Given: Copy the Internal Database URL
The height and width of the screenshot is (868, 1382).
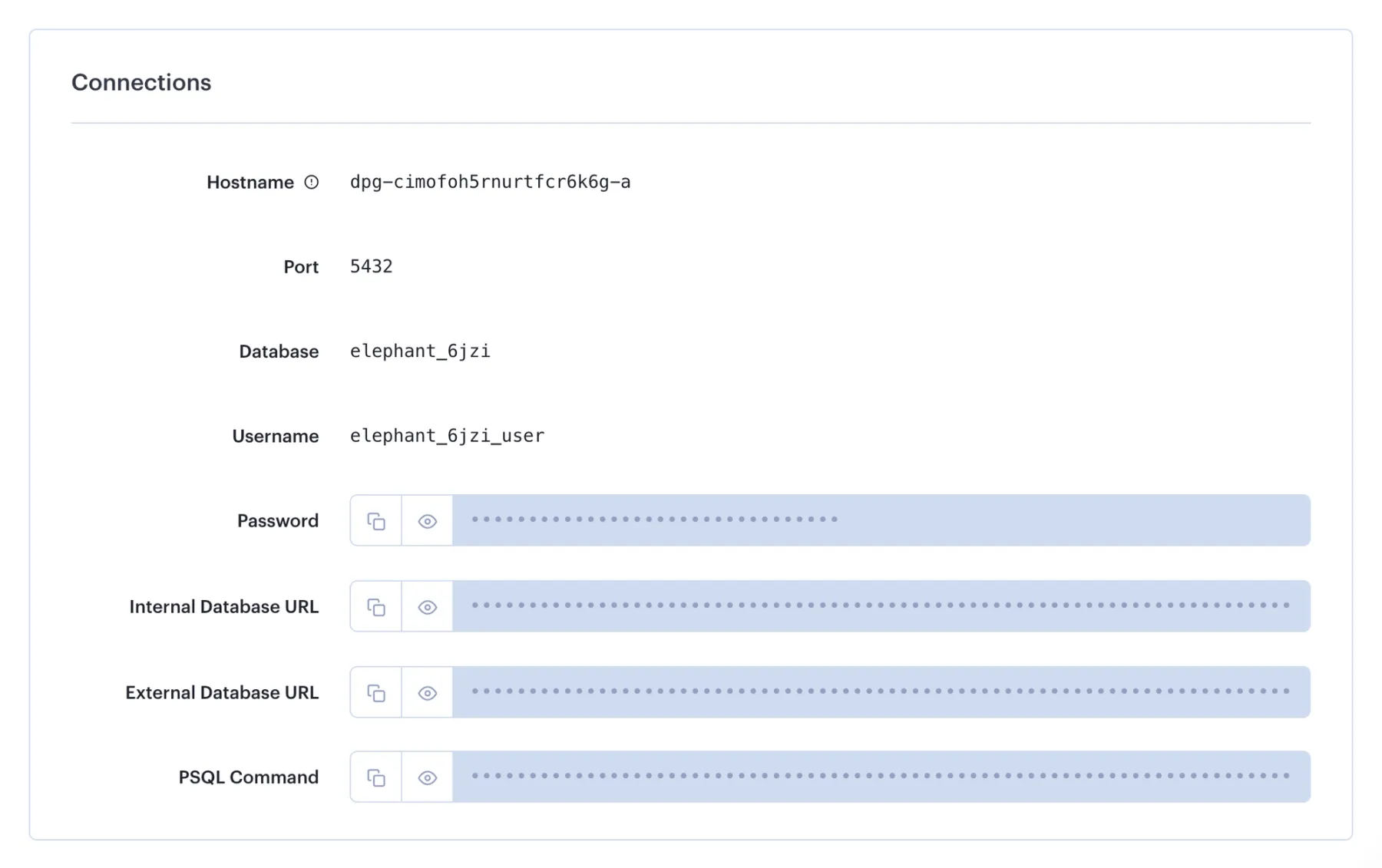Looking at the screenshot, I should (375, 606).
